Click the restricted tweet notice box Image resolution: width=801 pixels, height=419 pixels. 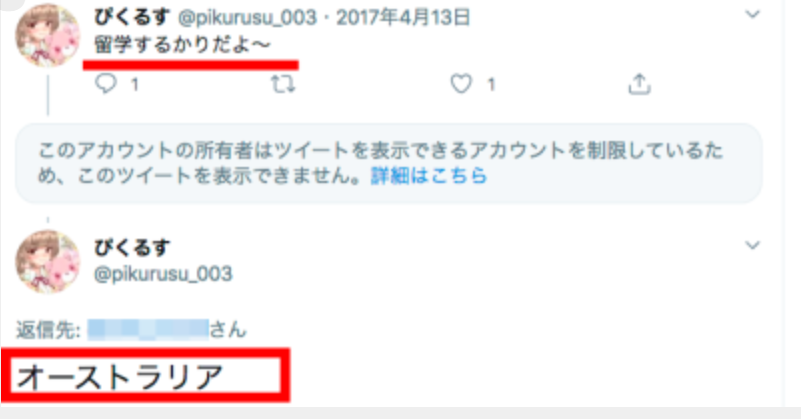point(389,163)
